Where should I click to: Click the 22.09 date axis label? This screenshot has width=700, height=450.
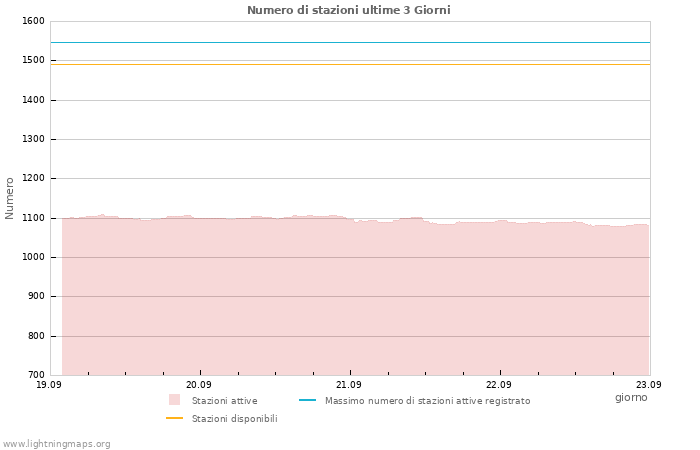pos(499,384)
